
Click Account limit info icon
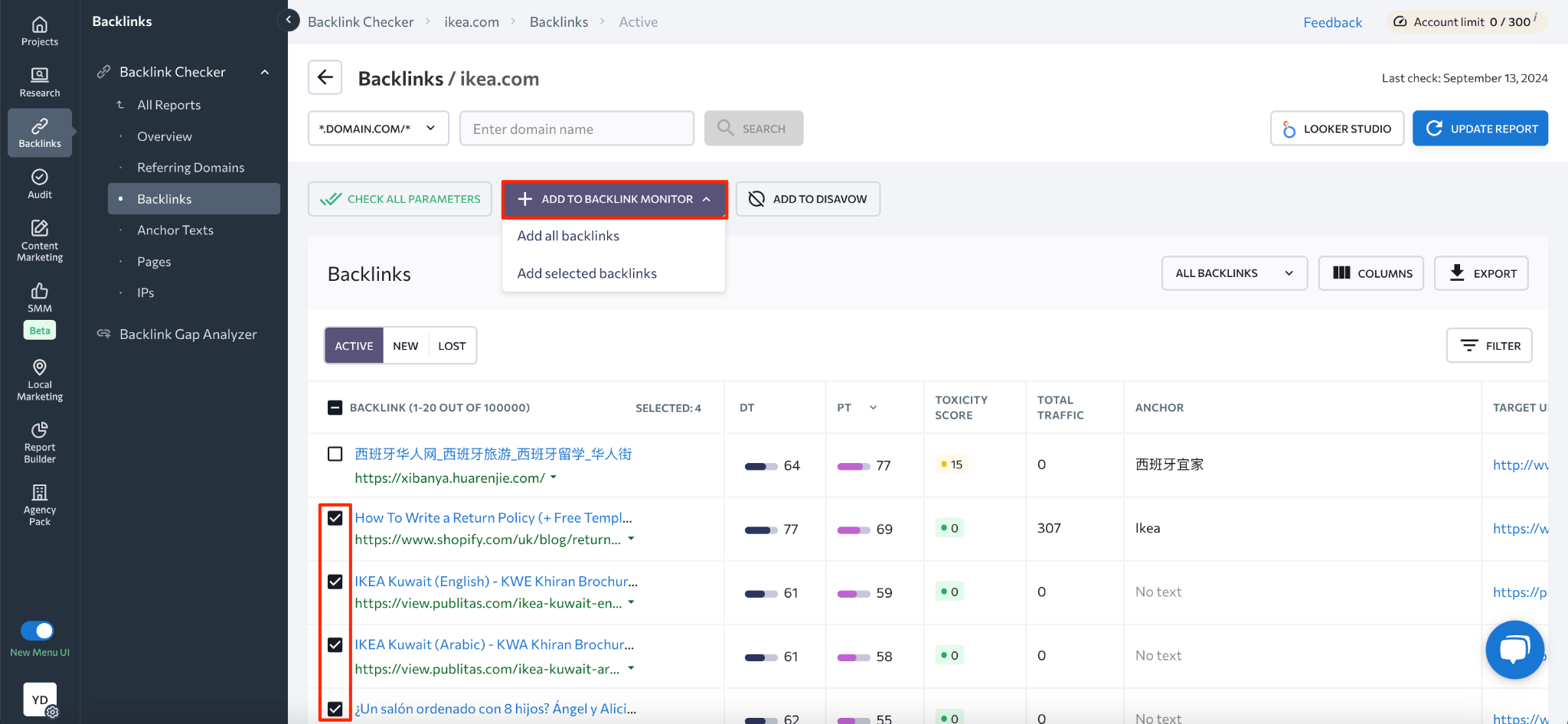(1535, 18)
